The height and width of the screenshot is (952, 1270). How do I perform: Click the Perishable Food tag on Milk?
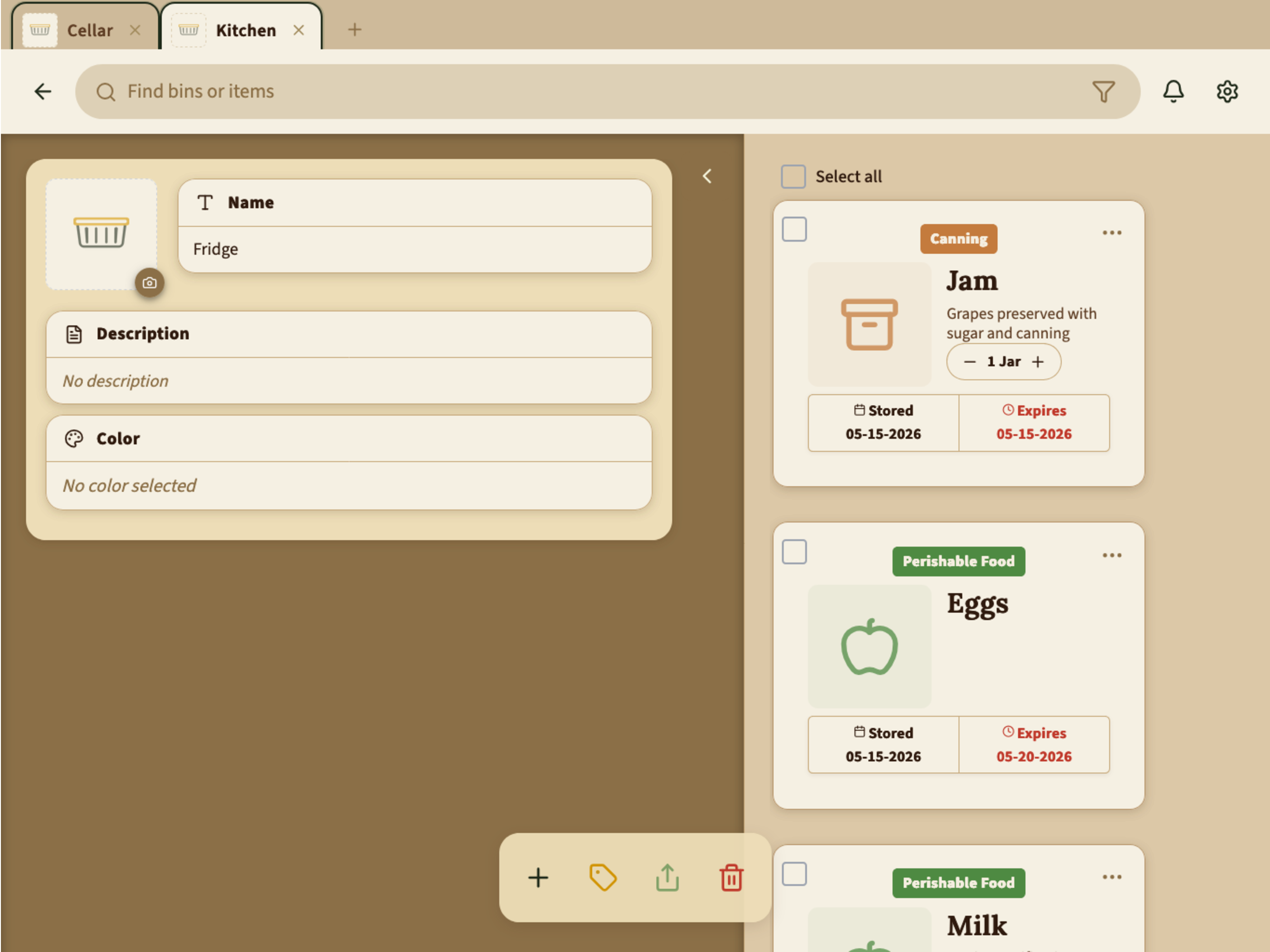(958, 883)
